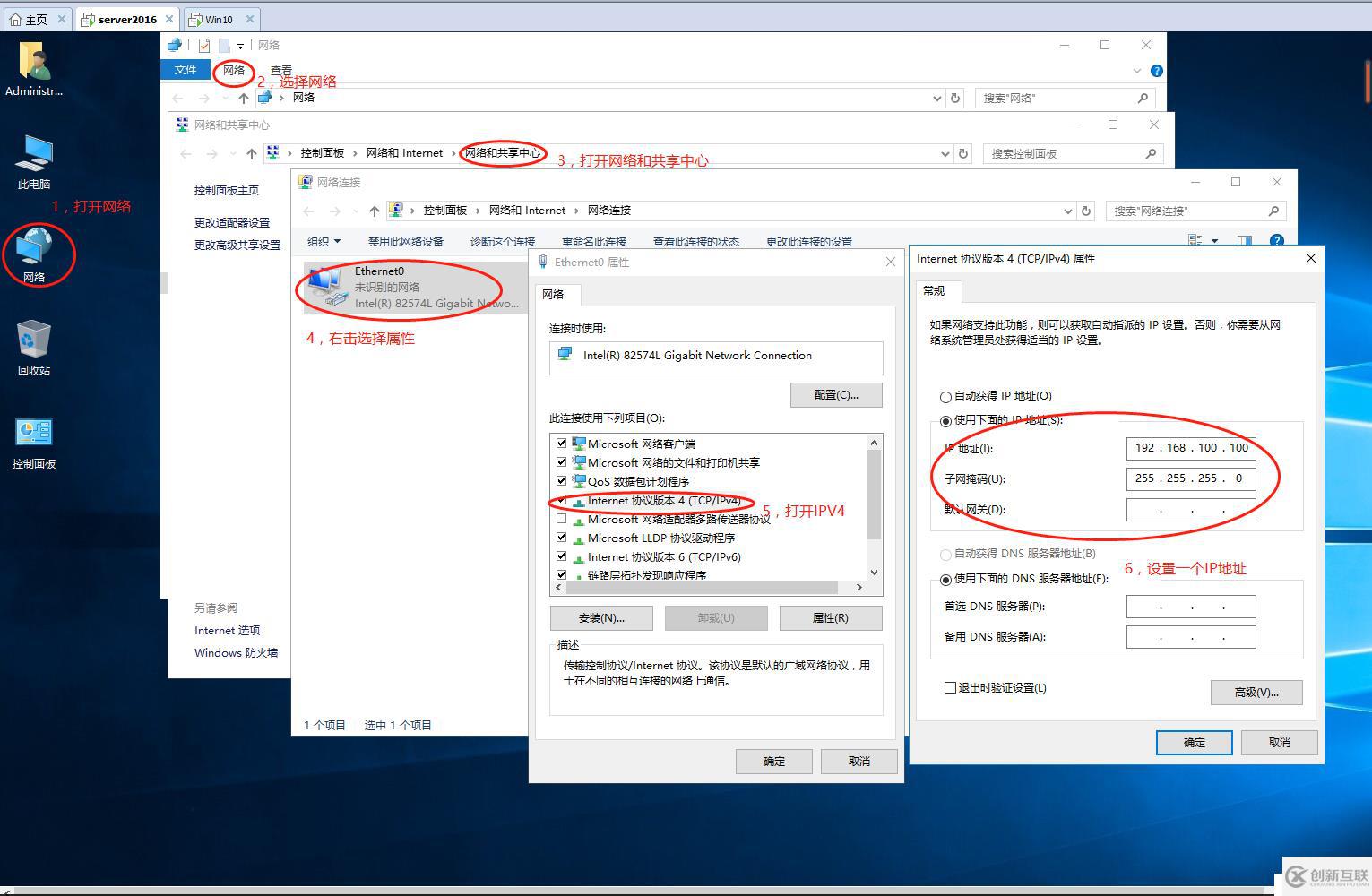The width and height of the screenshot is (1372, 896).
Task: Open the 网络 ribbon tab
Action: point(234,70)
